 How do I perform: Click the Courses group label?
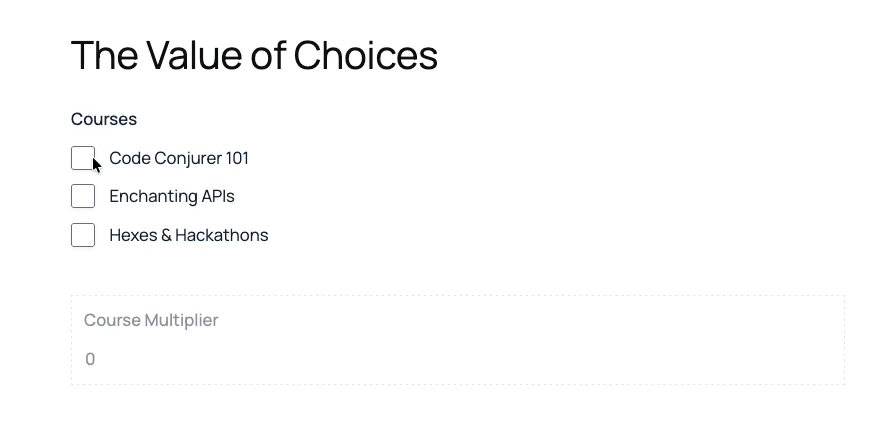[104, 119]
